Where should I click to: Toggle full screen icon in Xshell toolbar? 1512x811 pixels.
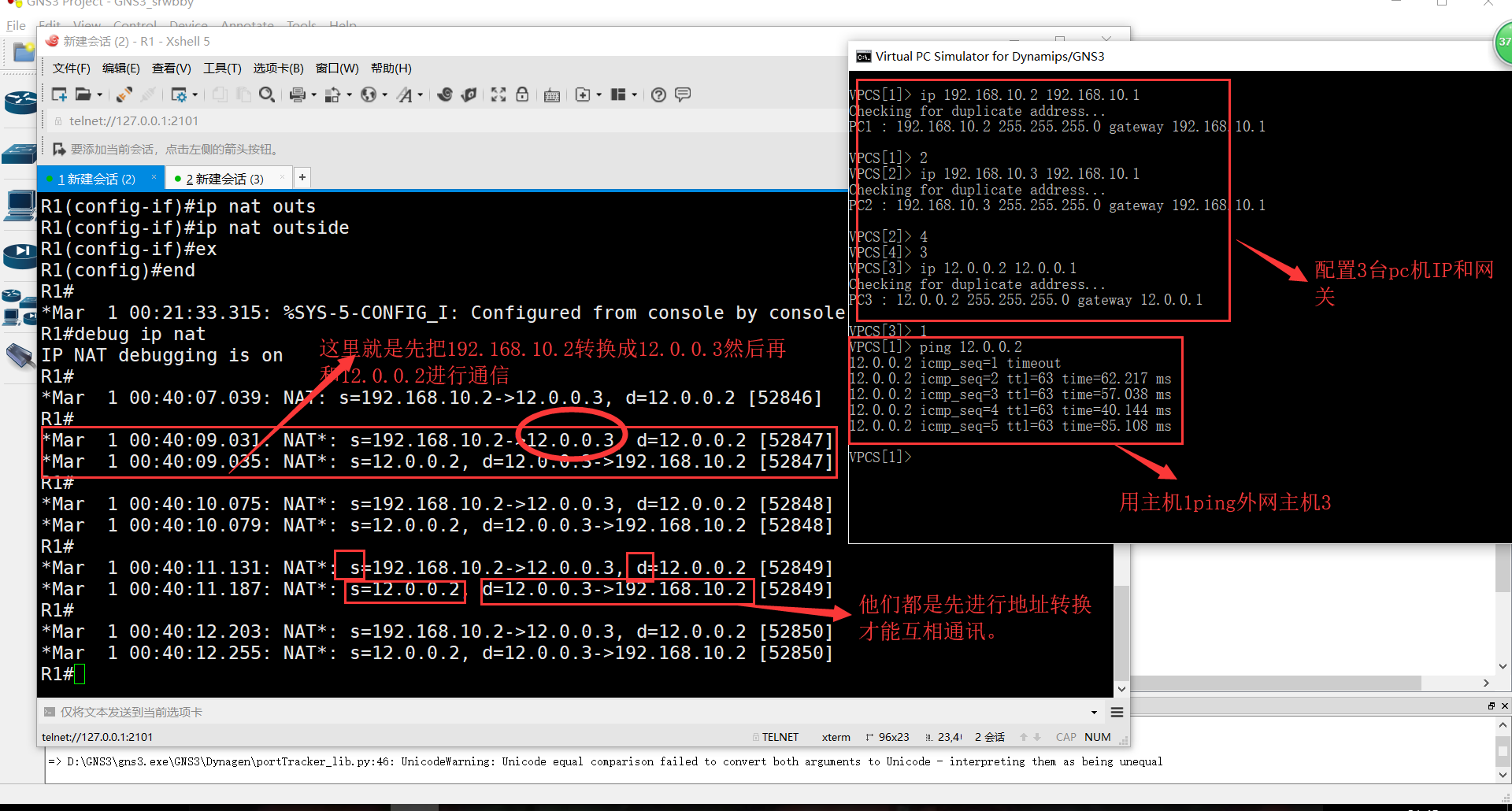pos(498,94)
